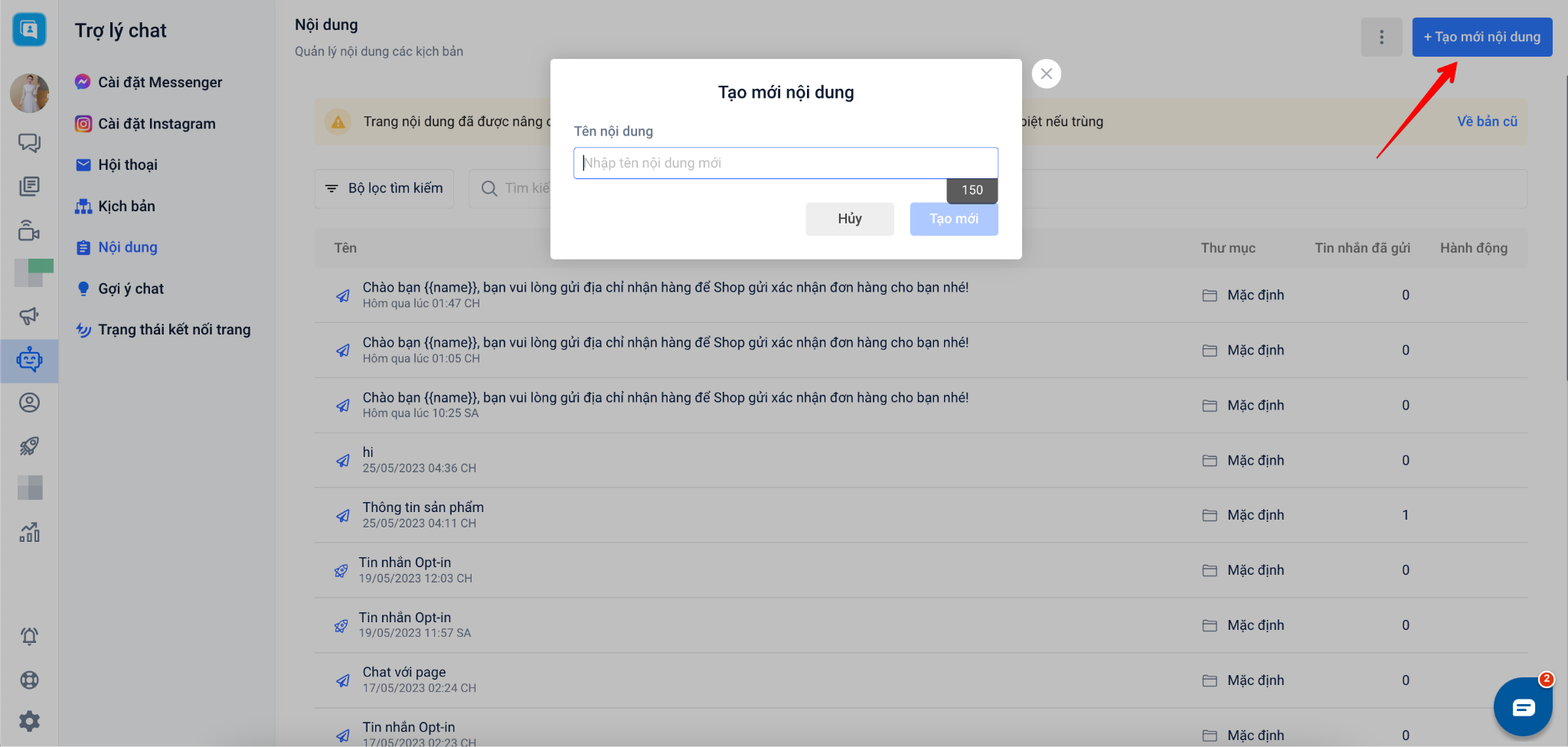Click the Tạo mới button in dialog
Image resolution: width=1568 pixels, height=747 pixels.
953,219
